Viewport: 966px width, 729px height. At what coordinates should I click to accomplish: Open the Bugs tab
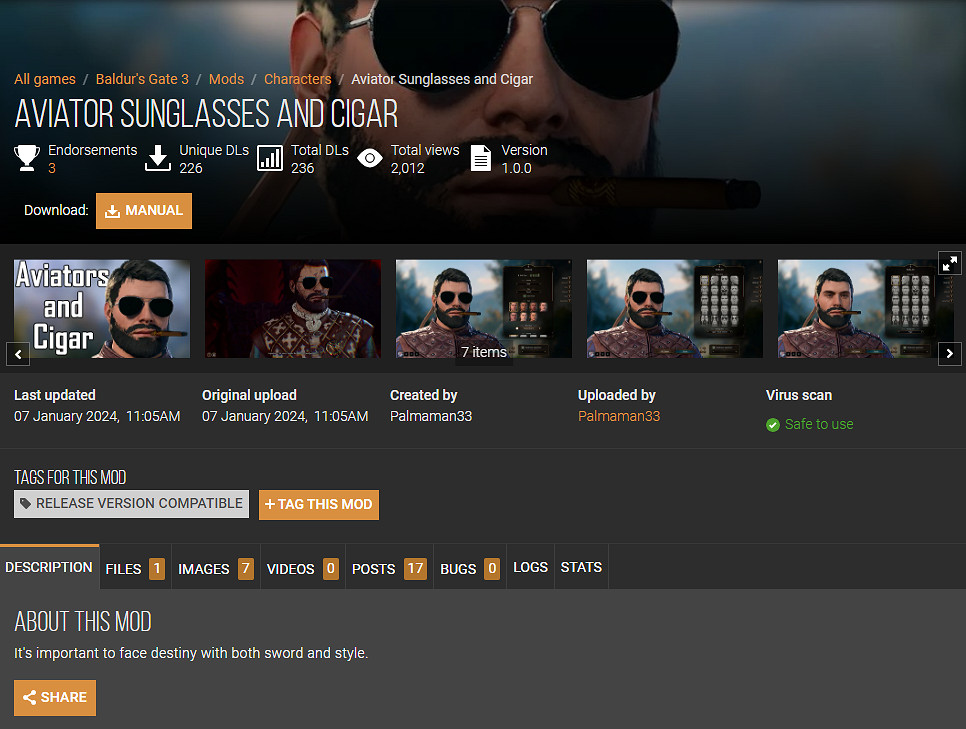(x=469, y=568)
